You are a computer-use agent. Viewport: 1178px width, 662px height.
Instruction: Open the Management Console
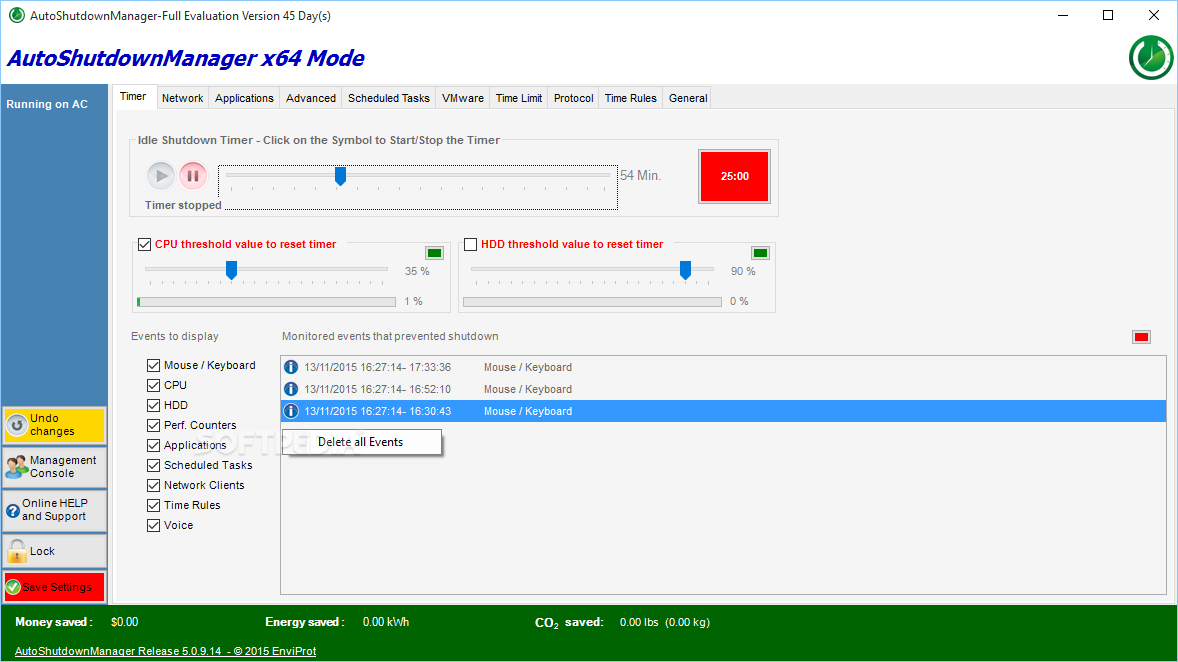point(55,467)
